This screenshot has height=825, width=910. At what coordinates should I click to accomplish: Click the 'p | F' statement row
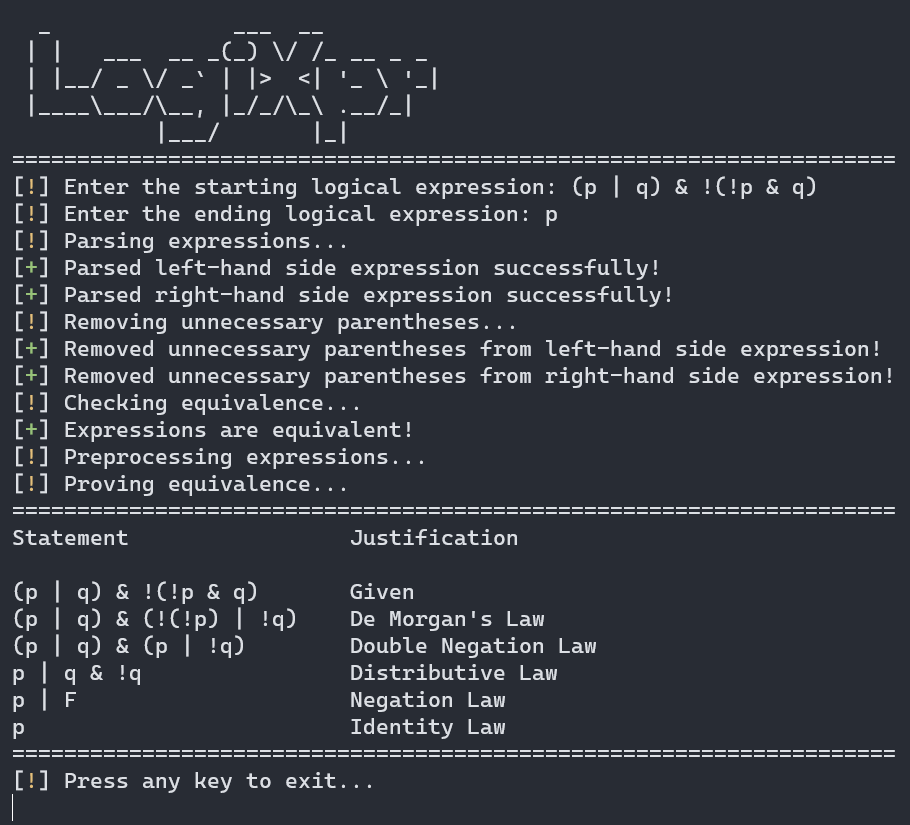click(45, 700)
